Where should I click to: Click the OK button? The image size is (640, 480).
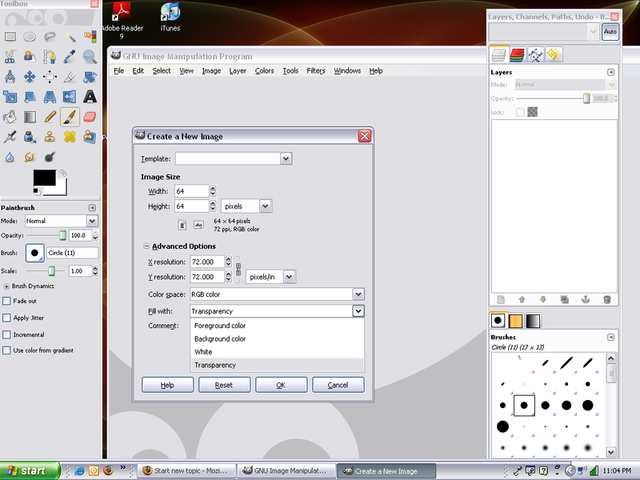tap(281, 385)
